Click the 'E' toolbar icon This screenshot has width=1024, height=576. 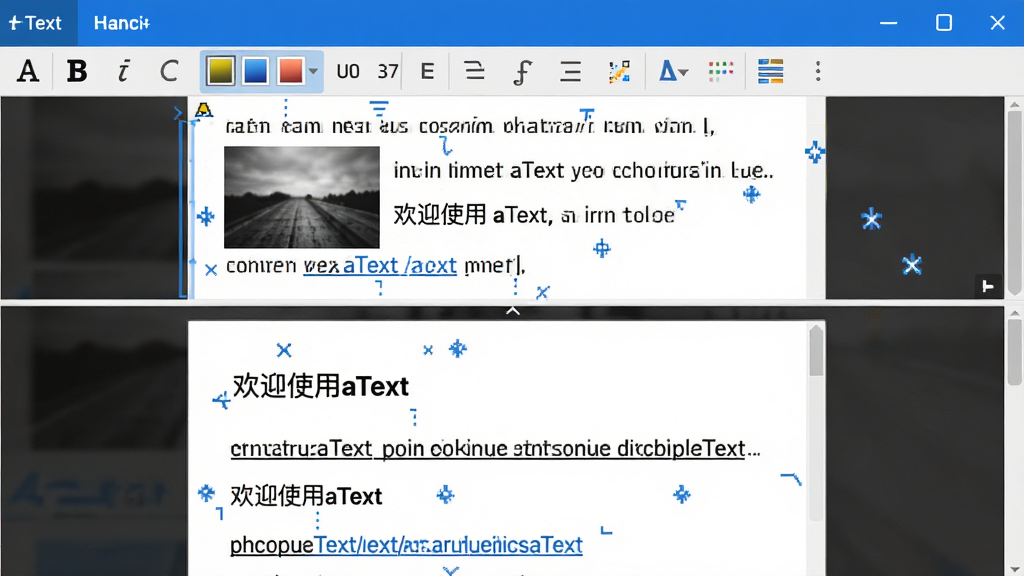(427, 71)
